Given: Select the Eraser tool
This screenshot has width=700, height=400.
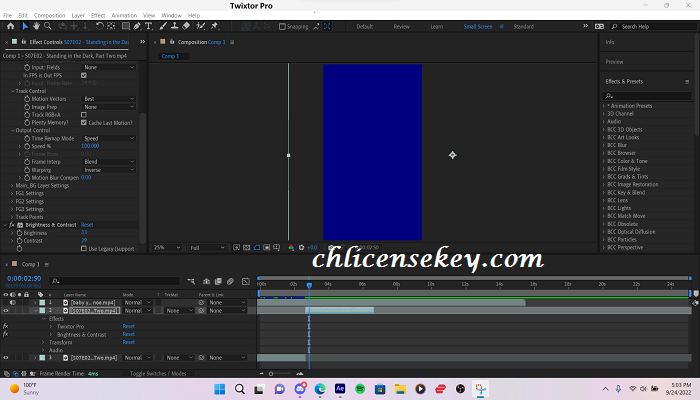Looking at the screenshot, I should pos(186,26).
